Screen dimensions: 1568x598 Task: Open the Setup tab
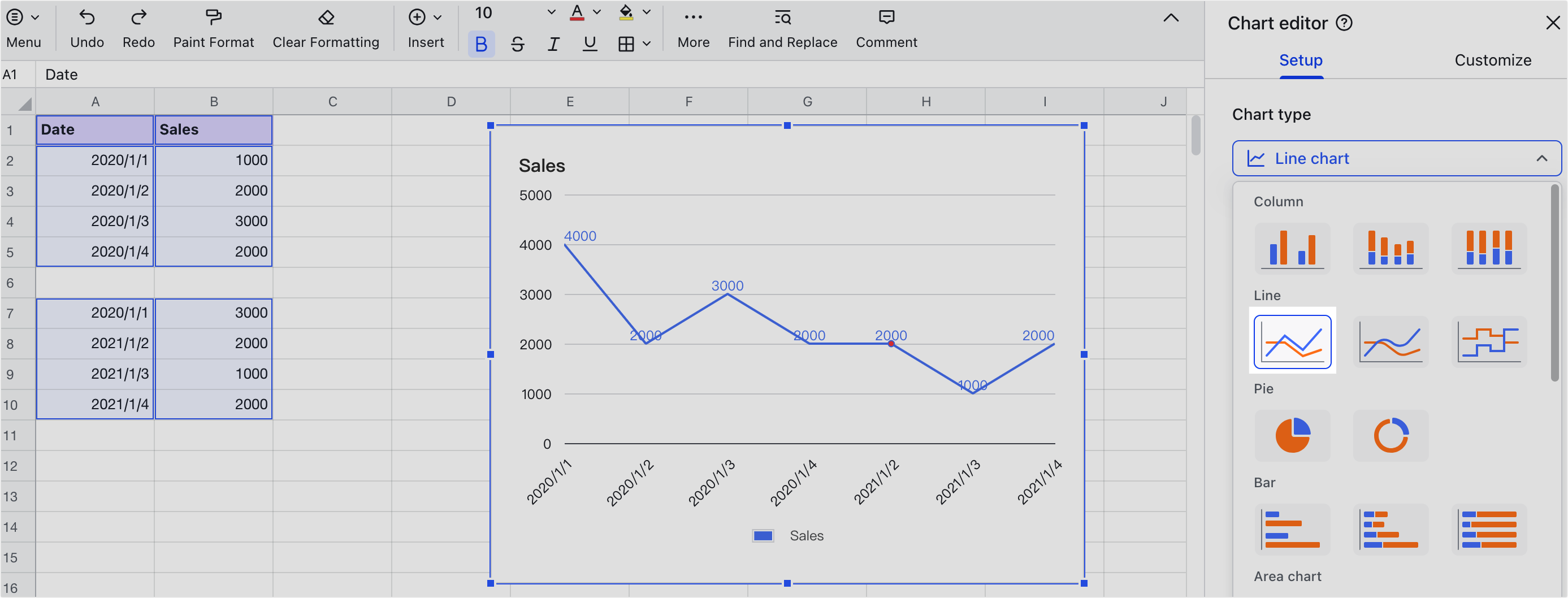click(x=1301, y=60)
